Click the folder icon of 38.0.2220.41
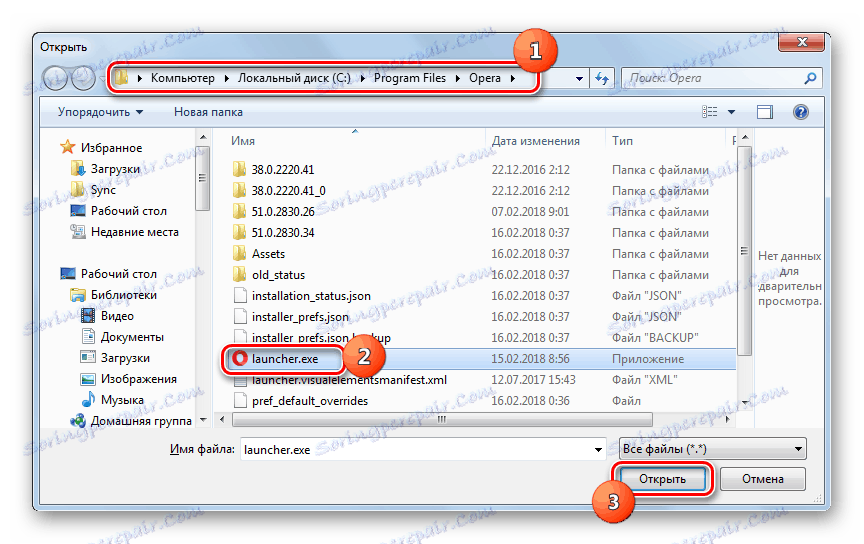This screenshot has height=544, width=864. 239,169
